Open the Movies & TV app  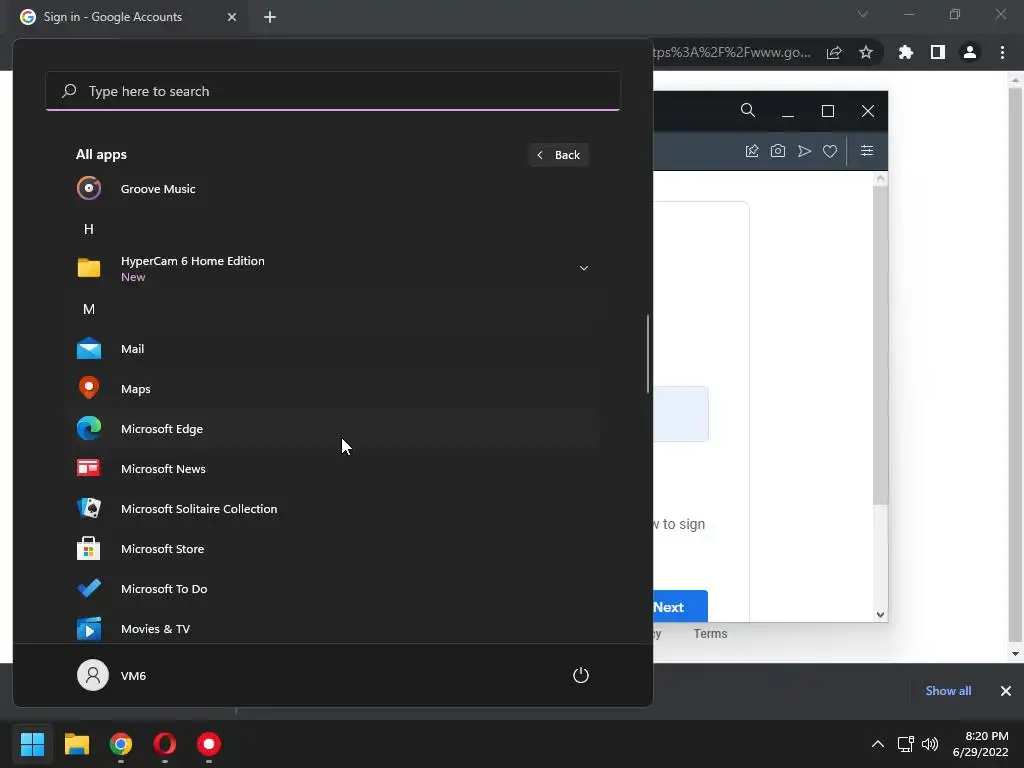point(332,628)
